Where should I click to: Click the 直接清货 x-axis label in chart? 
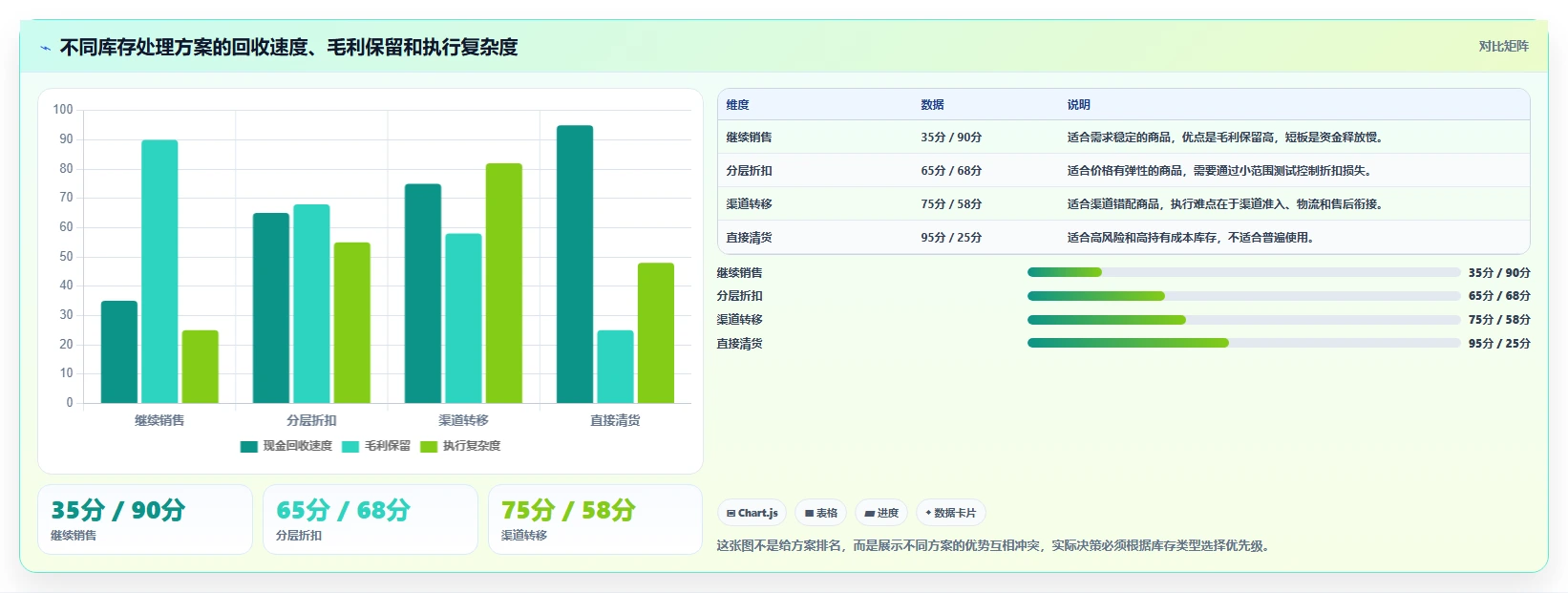615,420
